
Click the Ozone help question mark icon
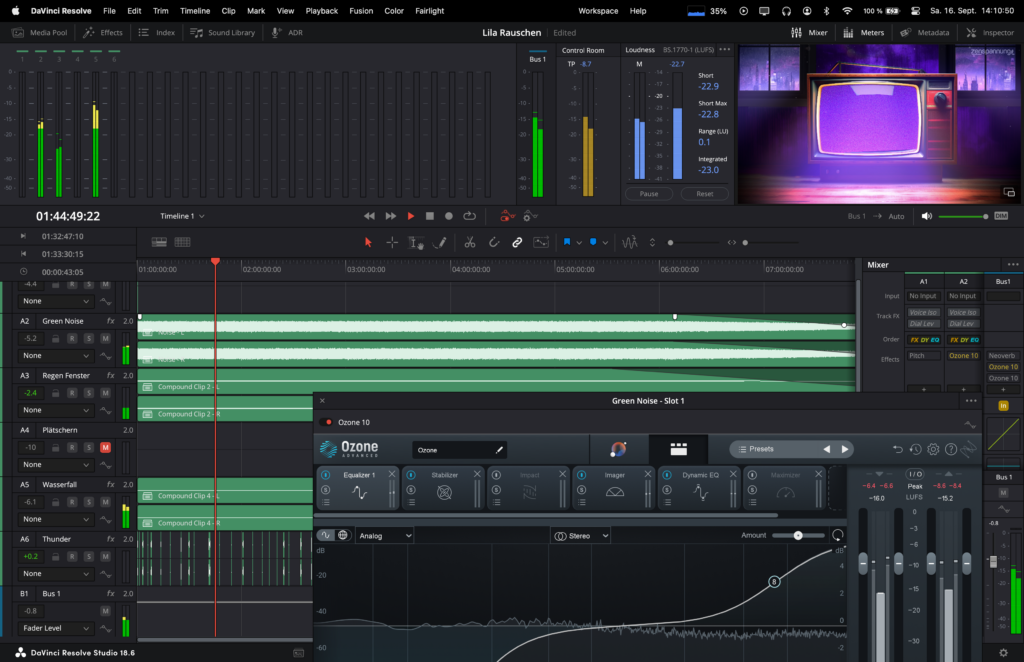pos(951,449)
